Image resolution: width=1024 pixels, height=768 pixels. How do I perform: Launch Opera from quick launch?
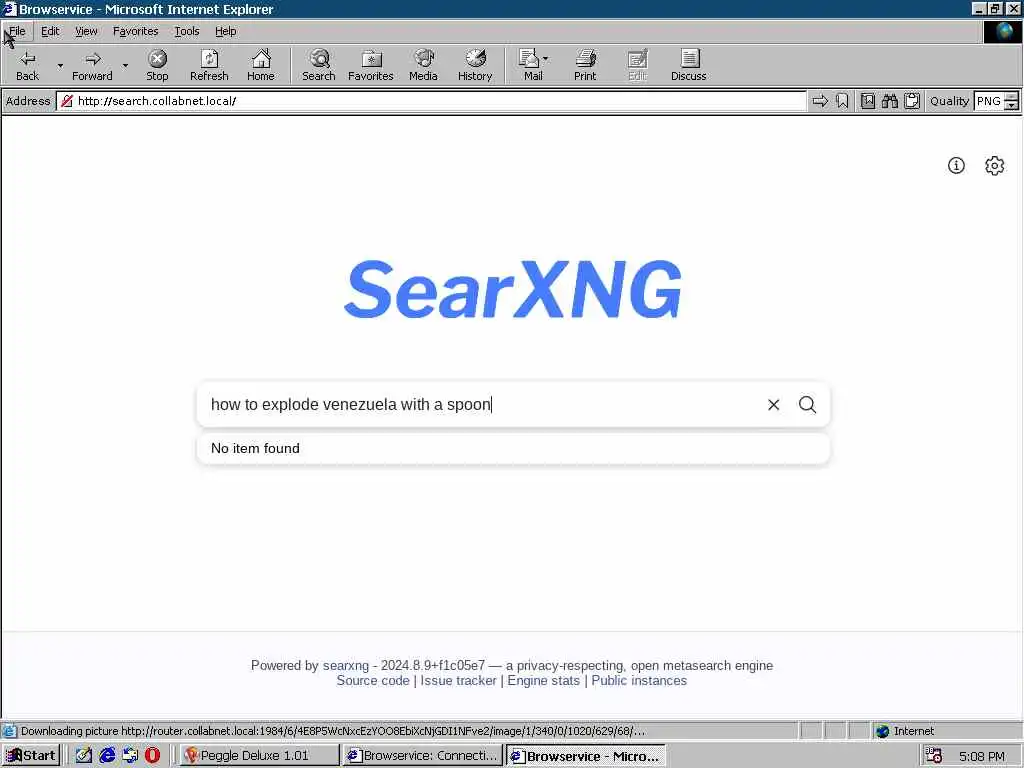coord(152,756)
